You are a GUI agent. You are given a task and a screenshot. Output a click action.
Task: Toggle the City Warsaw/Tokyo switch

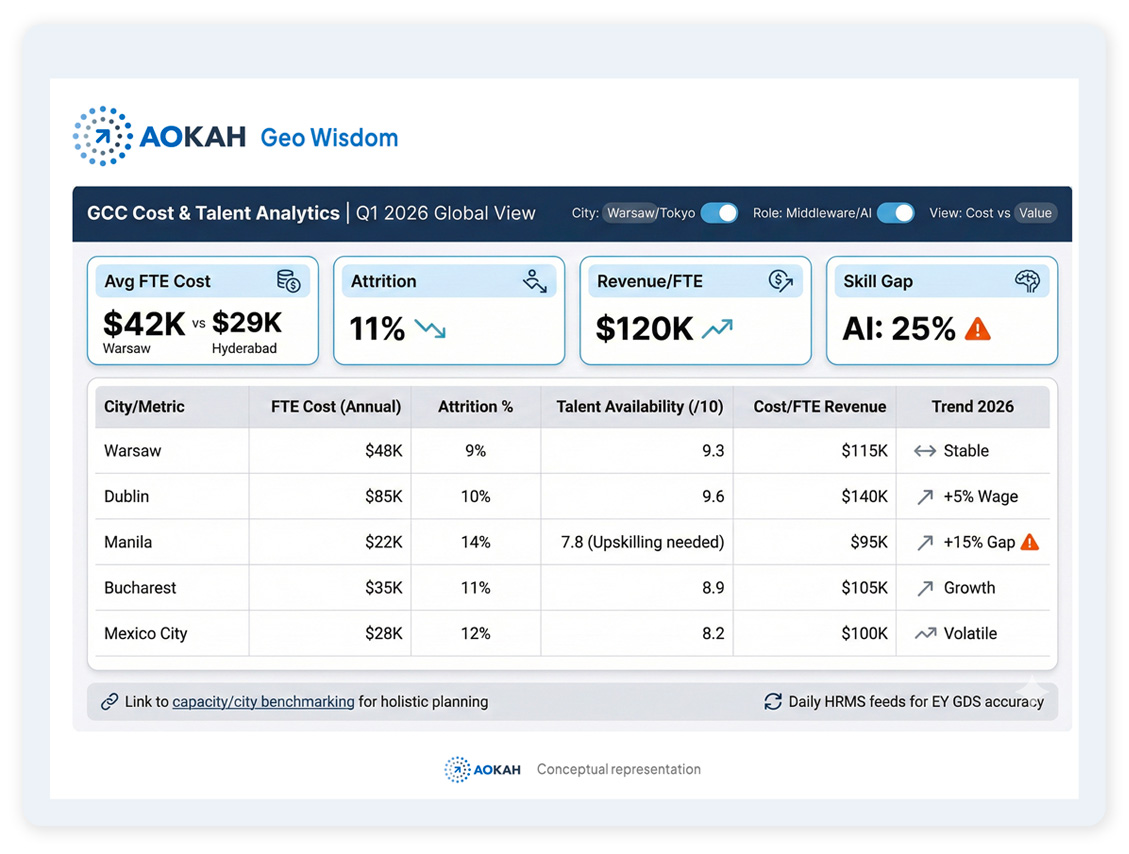(719, 213)
